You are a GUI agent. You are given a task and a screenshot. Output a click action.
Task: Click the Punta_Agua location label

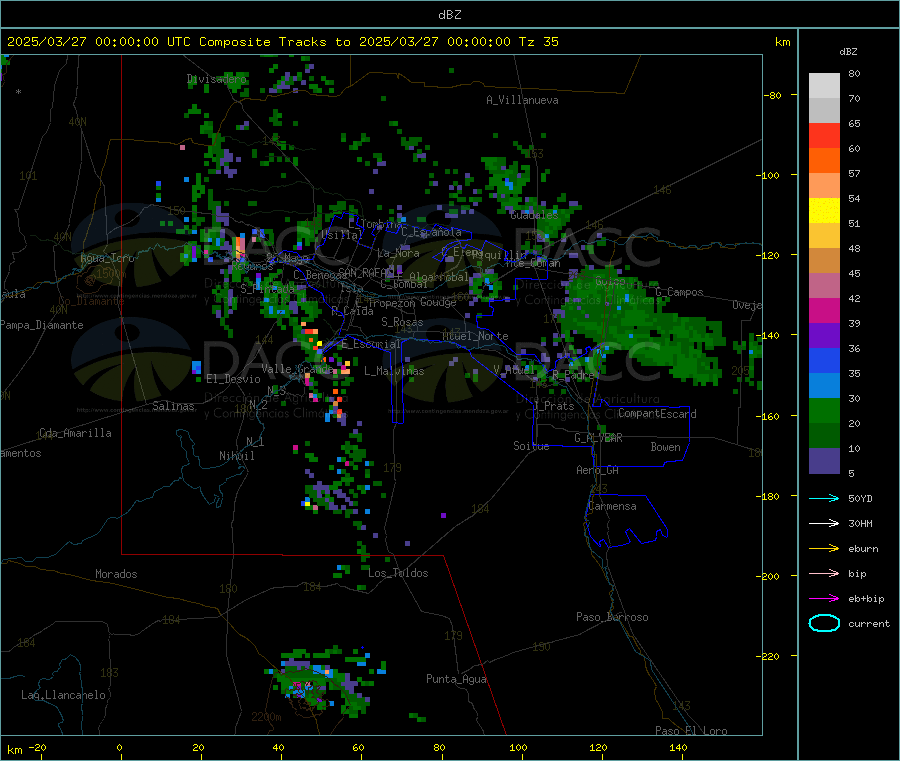pyautogui.click(x=456, y=679)
